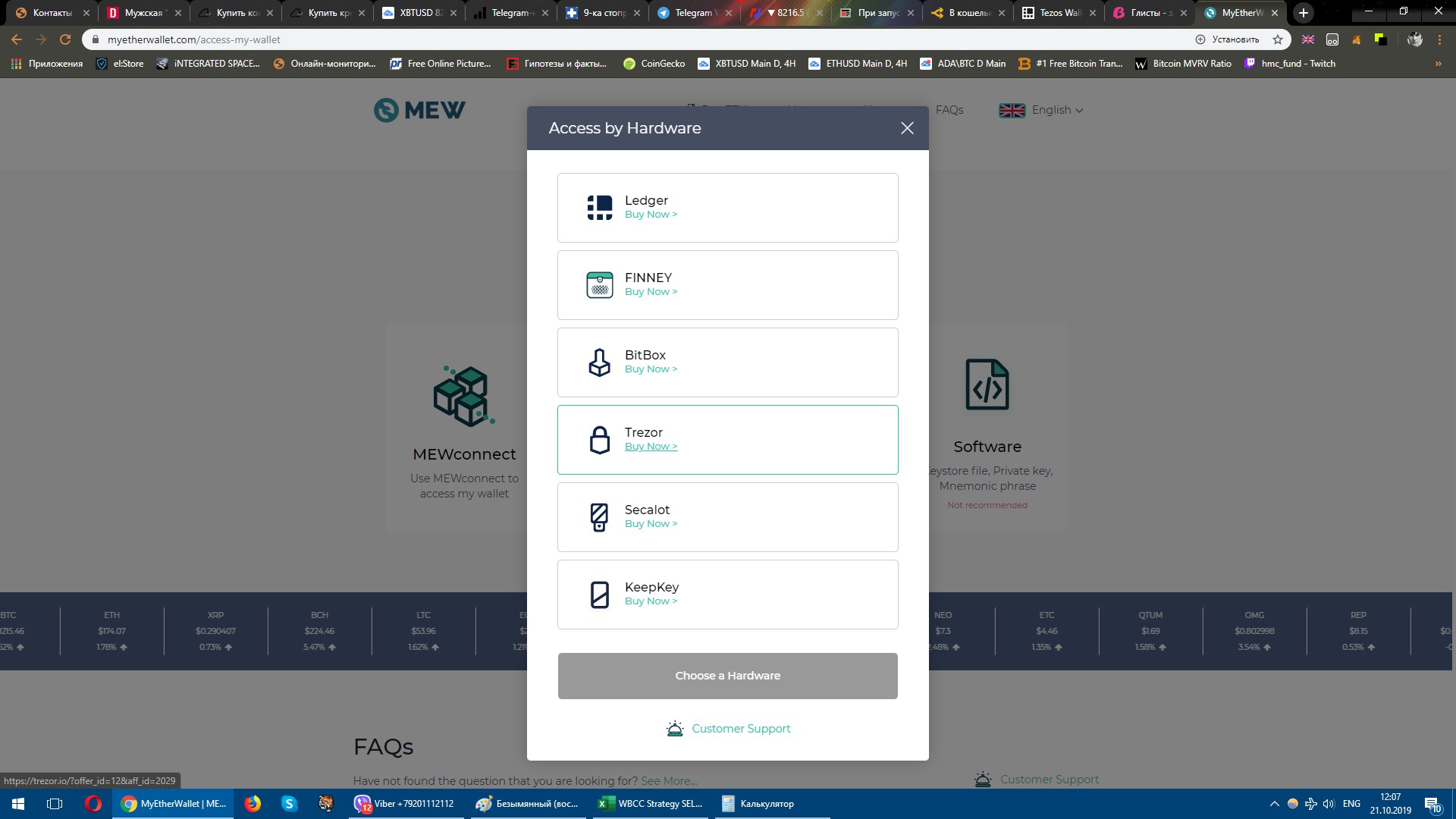Image resolution: width=1456 pixels, height=819 pixels.
Task: Show hidden tray icons chevron
Action: click(1274, 804)
